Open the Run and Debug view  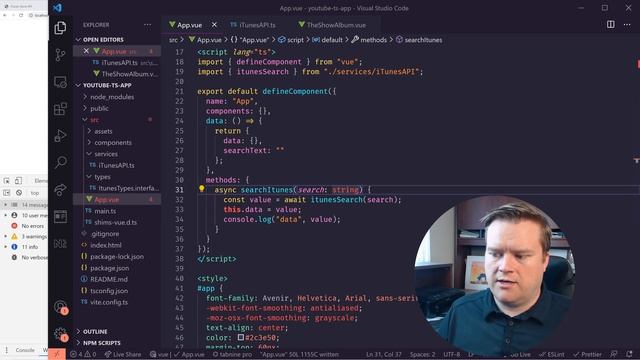point(60,136)
